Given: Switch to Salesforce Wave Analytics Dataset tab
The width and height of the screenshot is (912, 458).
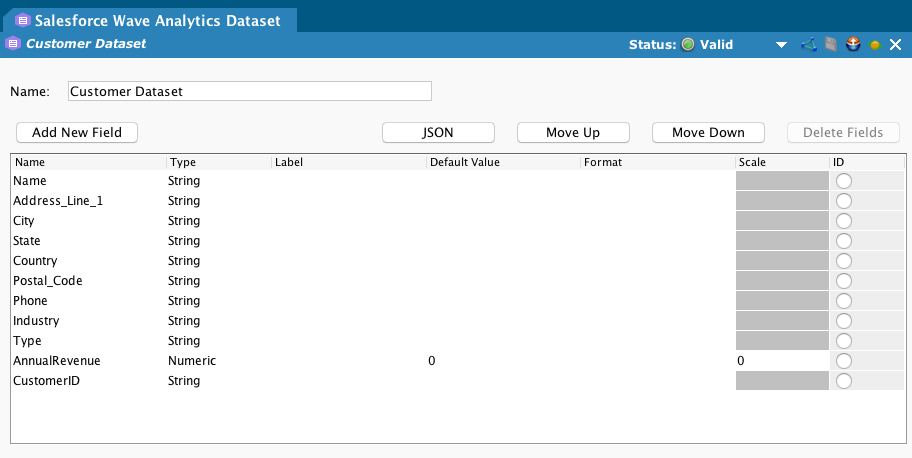Looking at the screenshot, I should pos(155,20).
